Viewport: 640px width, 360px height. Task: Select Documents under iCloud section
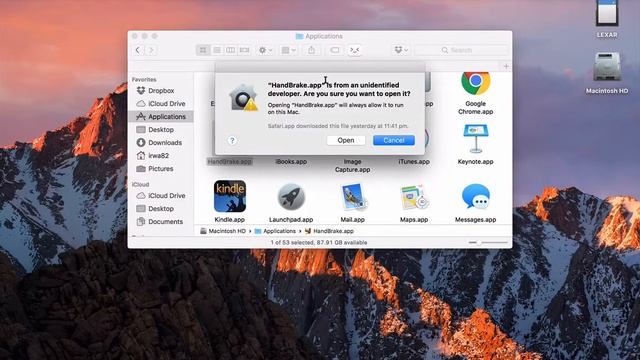[161, 222]
